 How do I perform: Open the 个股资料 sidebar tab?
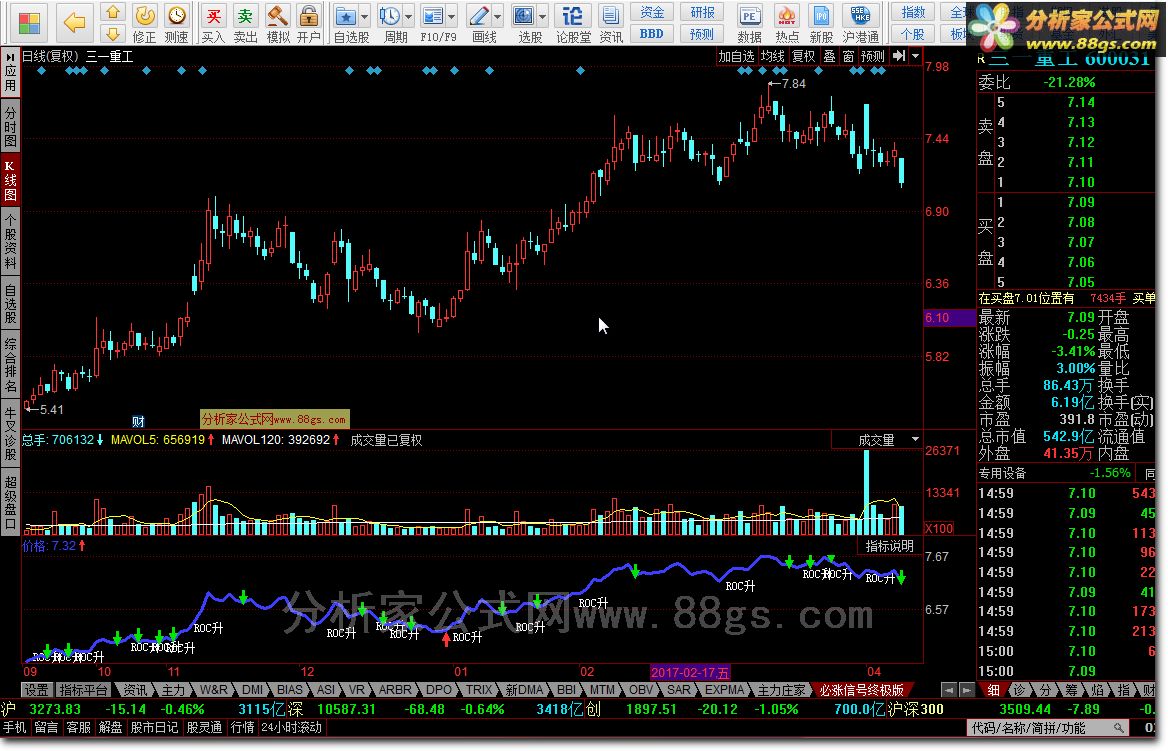click(10, 241)
